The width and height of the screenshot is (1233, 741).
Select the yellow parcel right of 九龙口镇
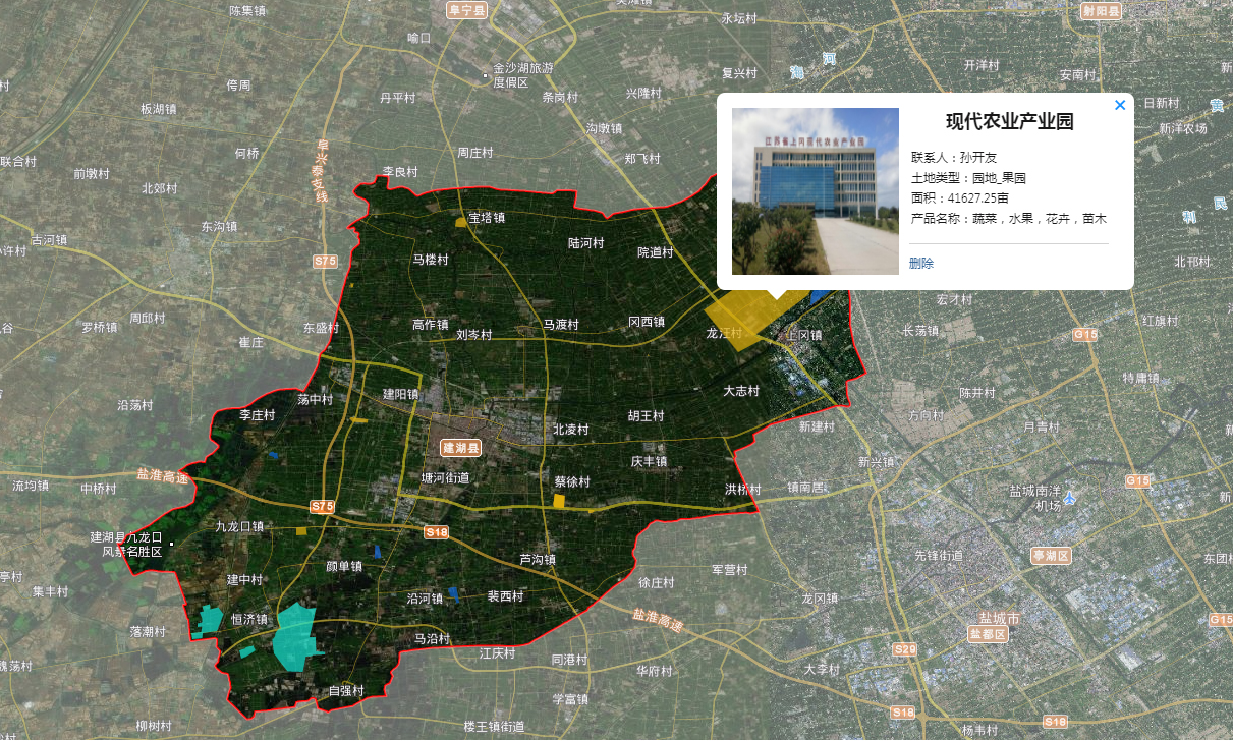click(300, 530)
